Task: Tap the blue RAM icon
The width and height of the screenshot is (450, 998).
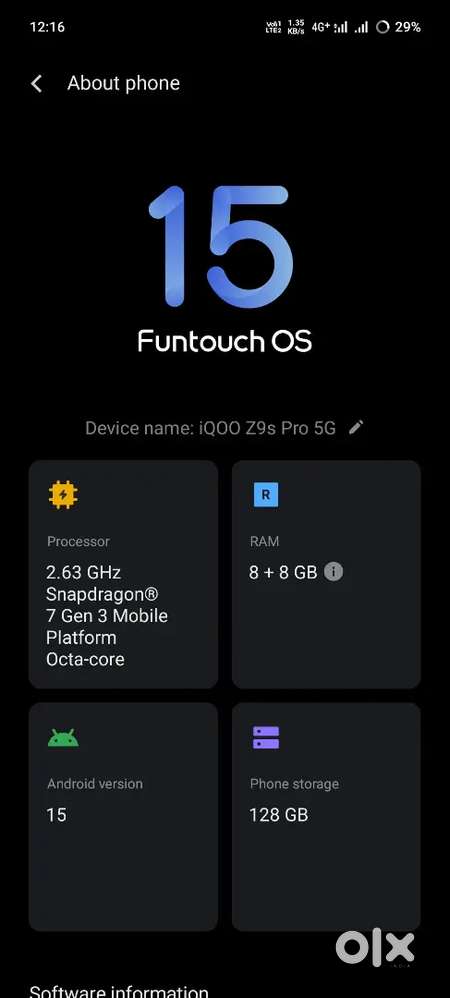Action: coord(265,495)
